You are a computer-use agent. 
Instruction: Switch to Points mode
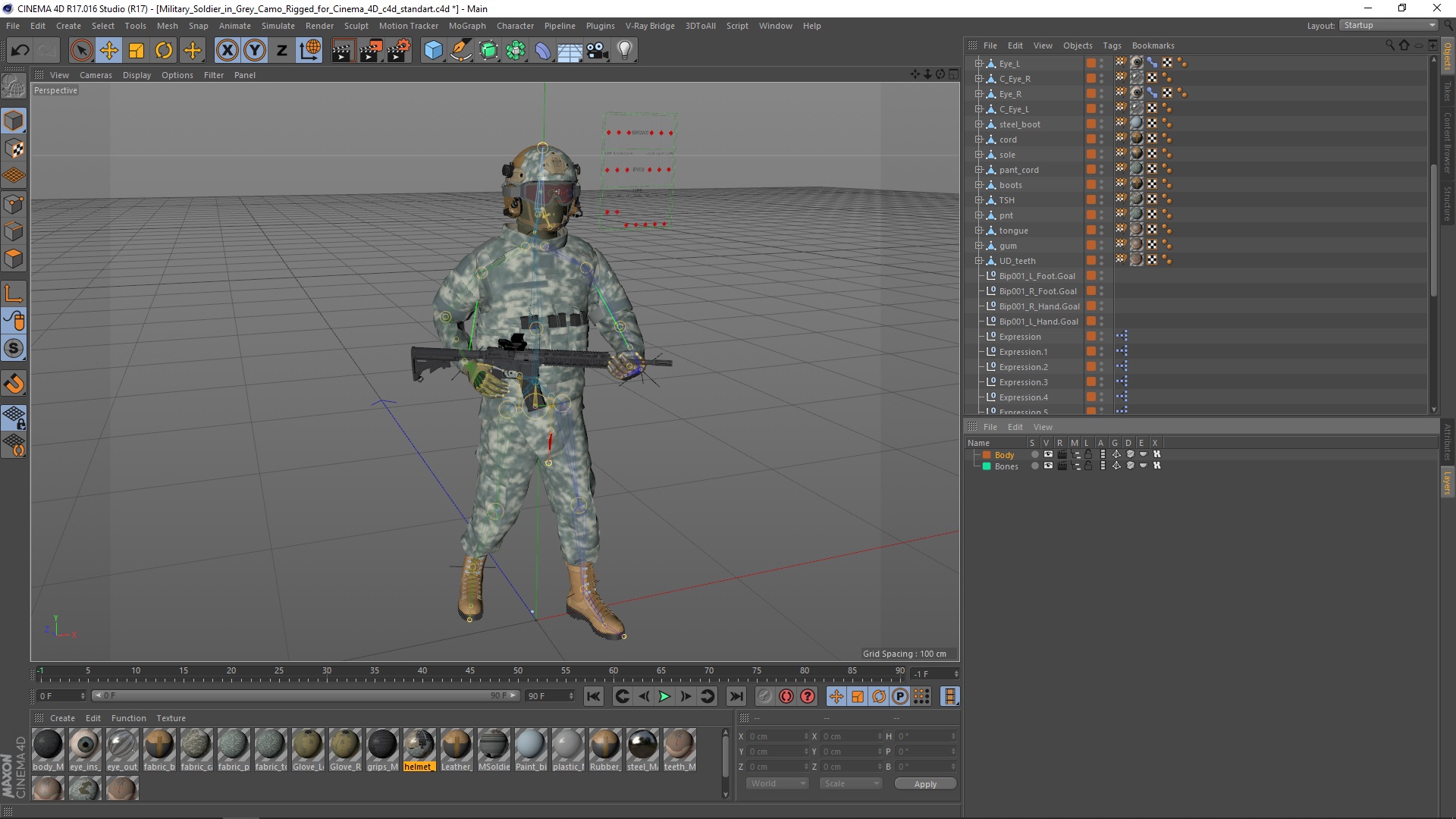pos(14,204)
